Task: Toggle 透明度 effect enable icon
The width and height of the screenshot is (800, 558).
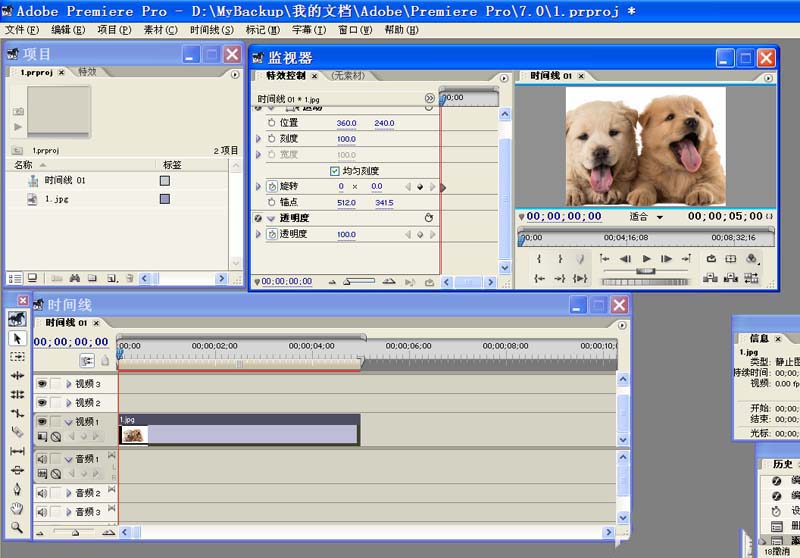Action: tap(258, 218)
